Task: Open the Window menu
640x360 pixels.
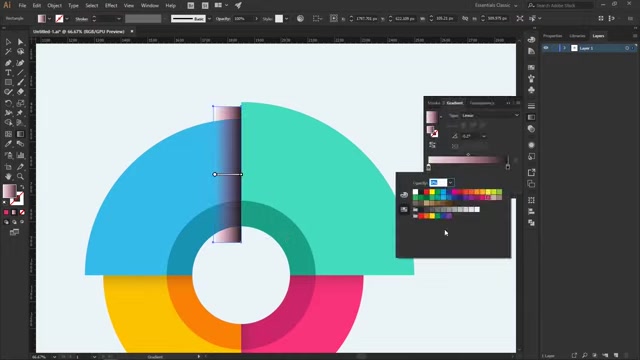Action: pyautogui.click(x=149, y=6)
